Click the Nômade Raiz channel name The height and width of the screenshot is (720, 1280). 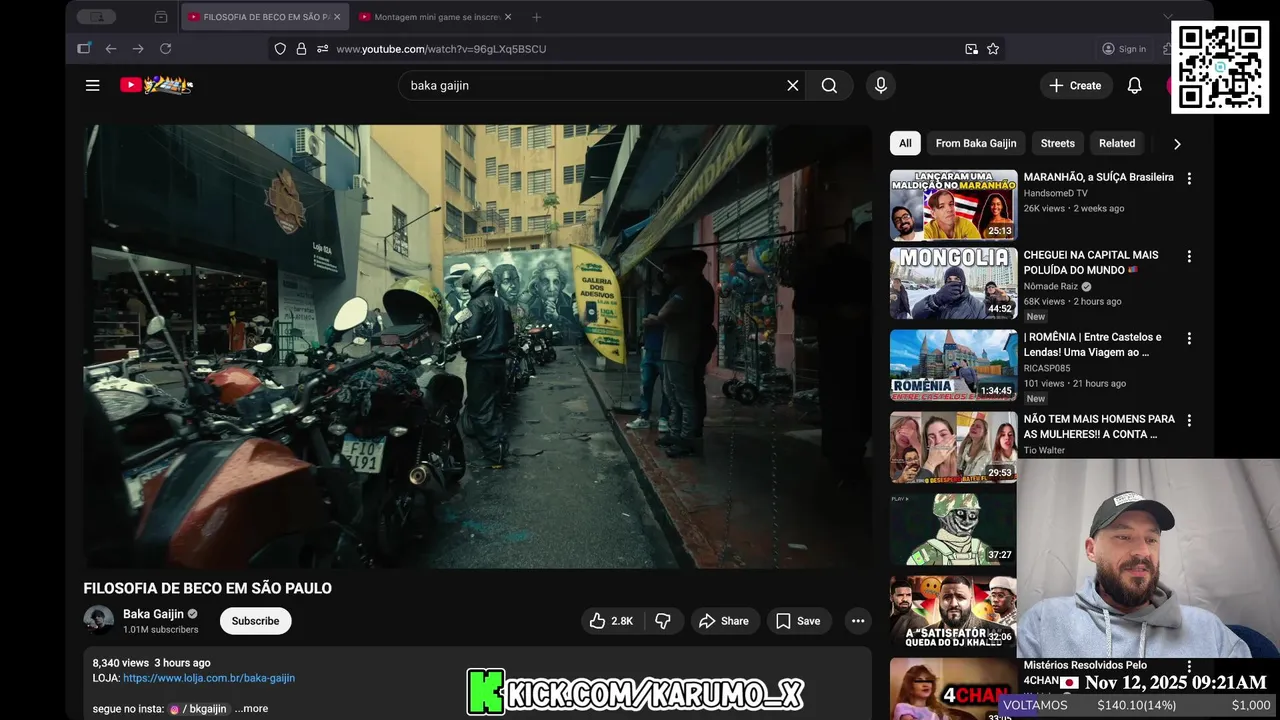pos(1051,286)
